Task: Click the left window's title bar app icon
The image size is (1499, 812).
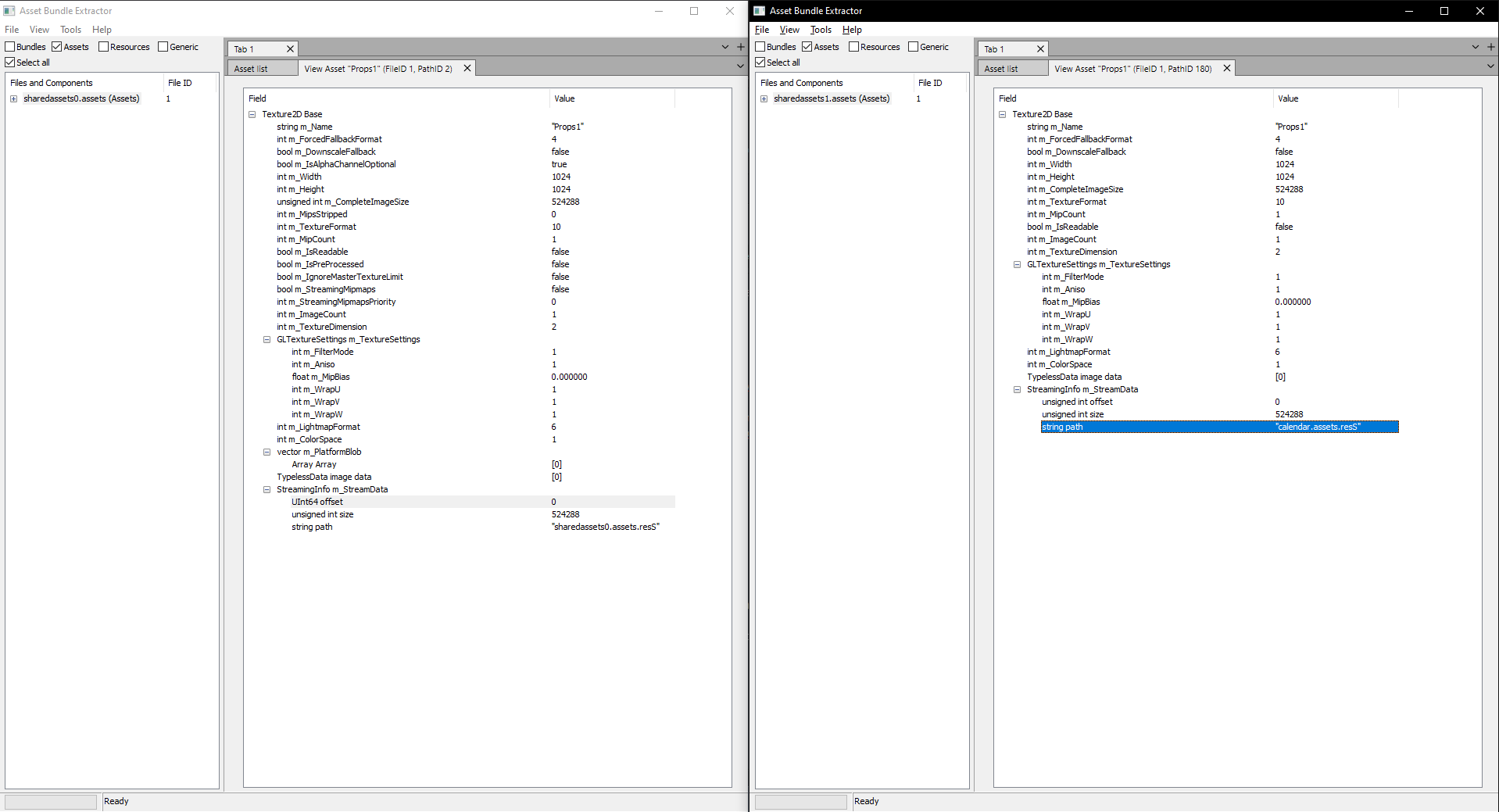Action: point(9,11)
